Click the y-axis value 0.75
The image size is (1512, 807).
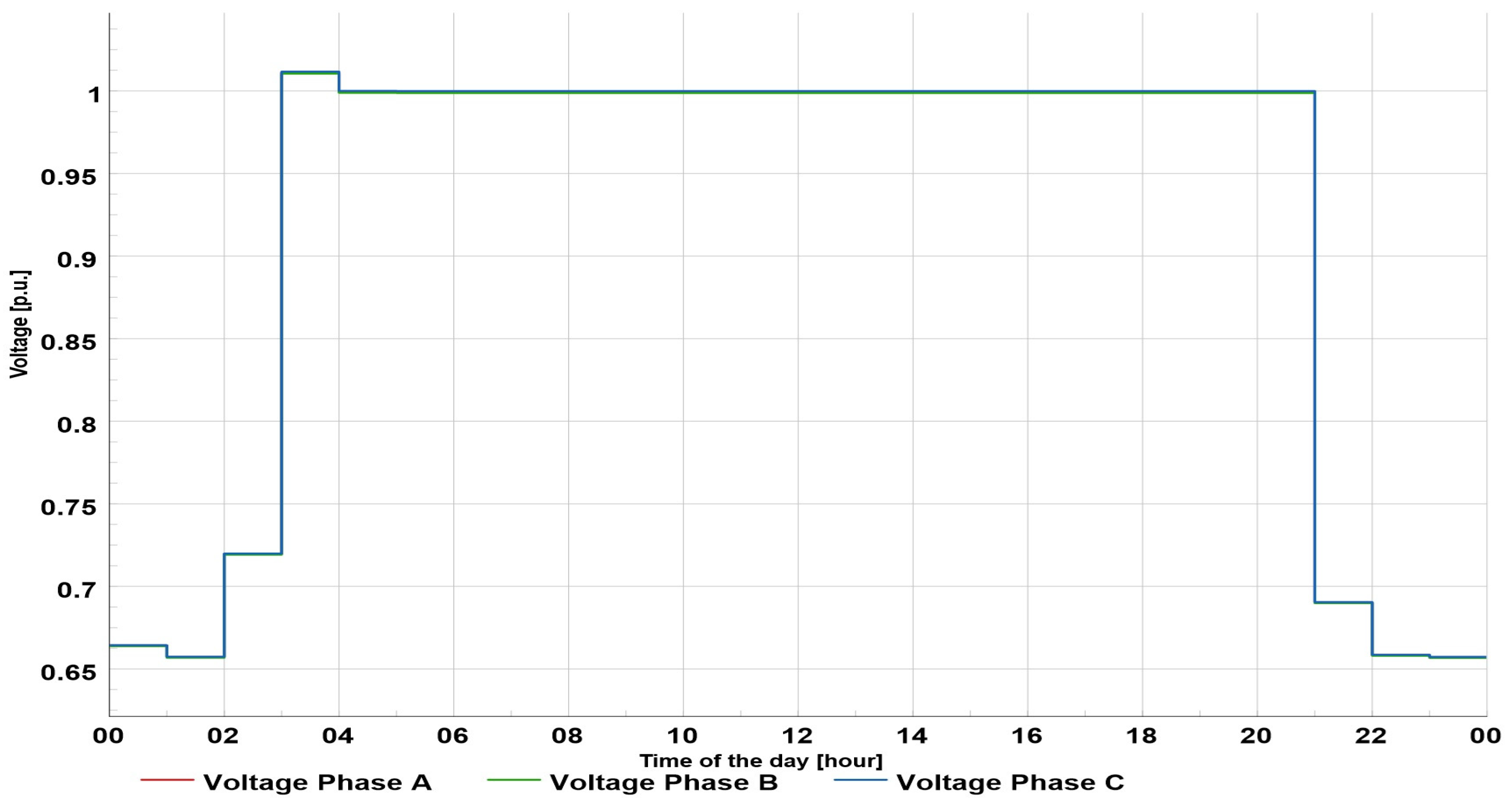(68, 507)
